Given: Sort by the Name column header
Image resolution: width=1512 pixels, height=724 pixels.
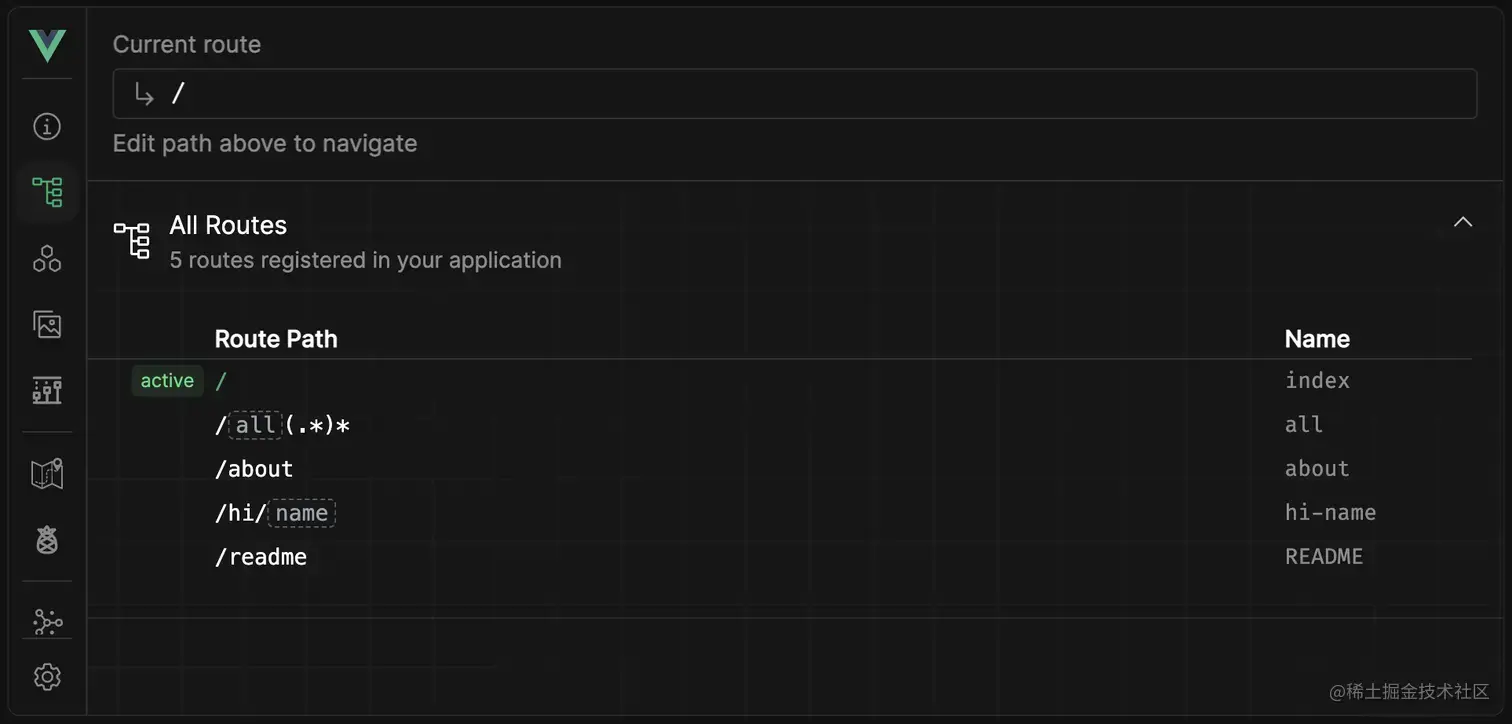Looking at the screenshot, I should coord(1316,339).
